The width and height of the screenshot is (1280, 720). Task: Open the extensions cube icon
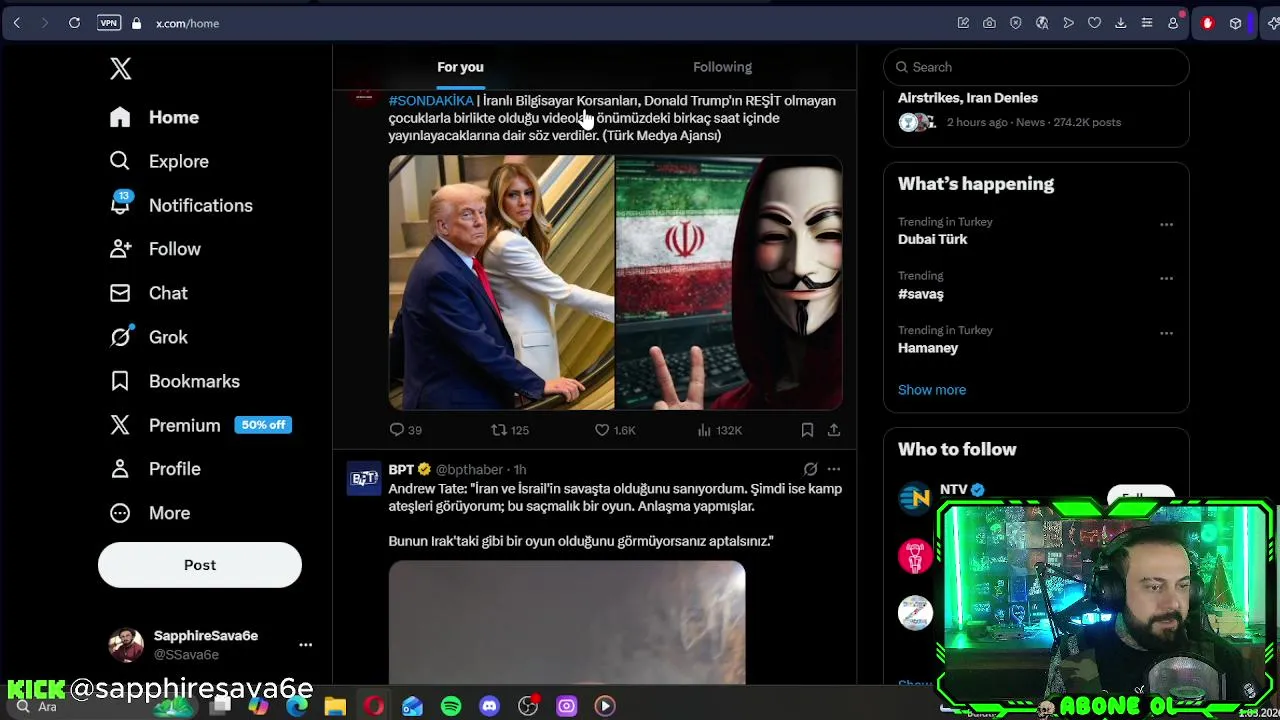pos(1236,23)
